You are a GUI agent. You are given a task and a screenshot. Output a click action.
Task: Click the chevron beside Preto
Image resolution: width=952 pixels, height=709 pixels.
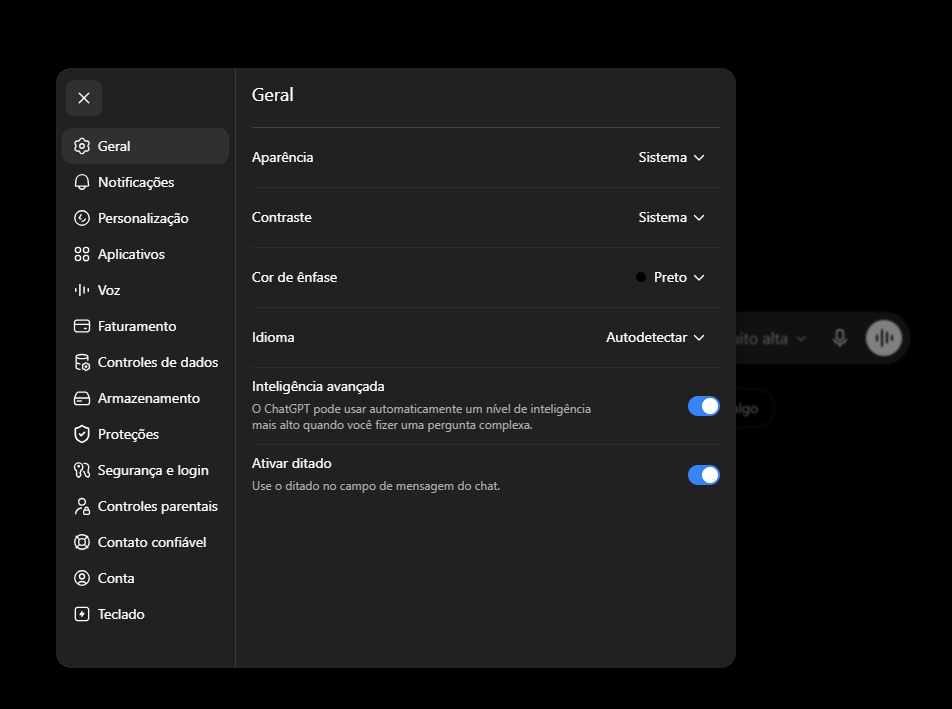point(699,278)
